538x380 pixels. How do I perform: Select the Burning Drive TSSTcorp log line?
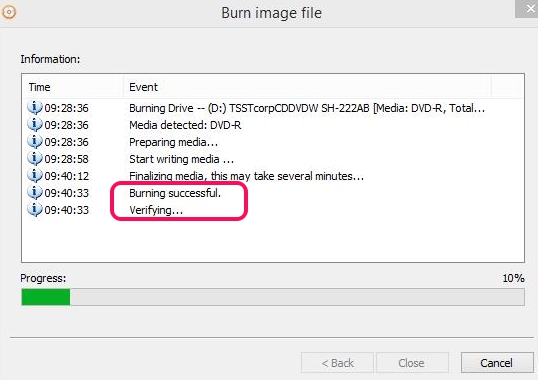[307, 108]
